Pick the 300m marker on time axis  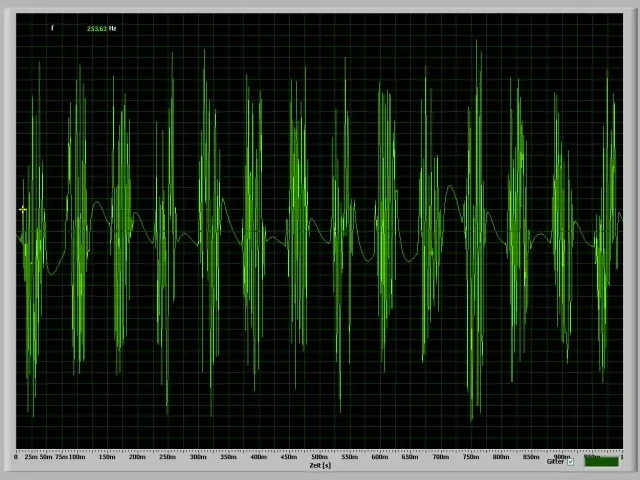pos(198,457)
